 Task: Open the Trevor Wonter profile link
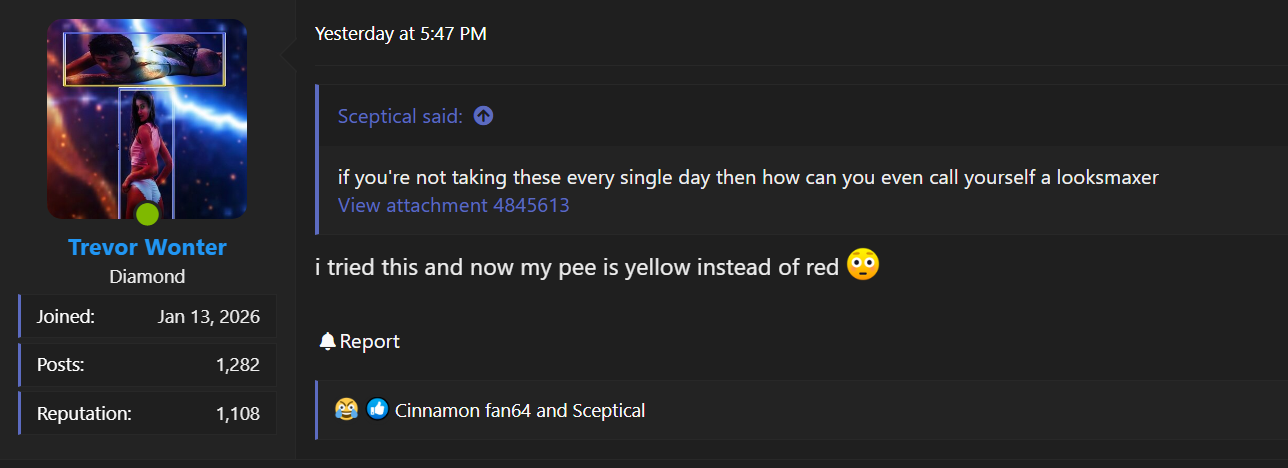(x=147, y=247)
